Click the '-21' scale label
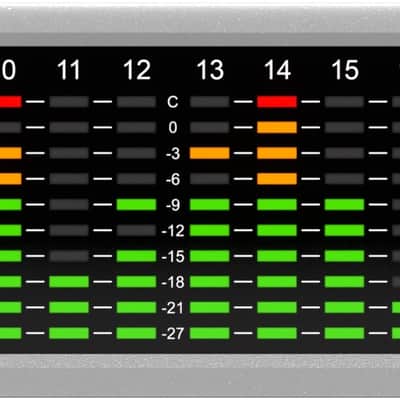The height and width of the screenshot is (400, 400). 173,308
